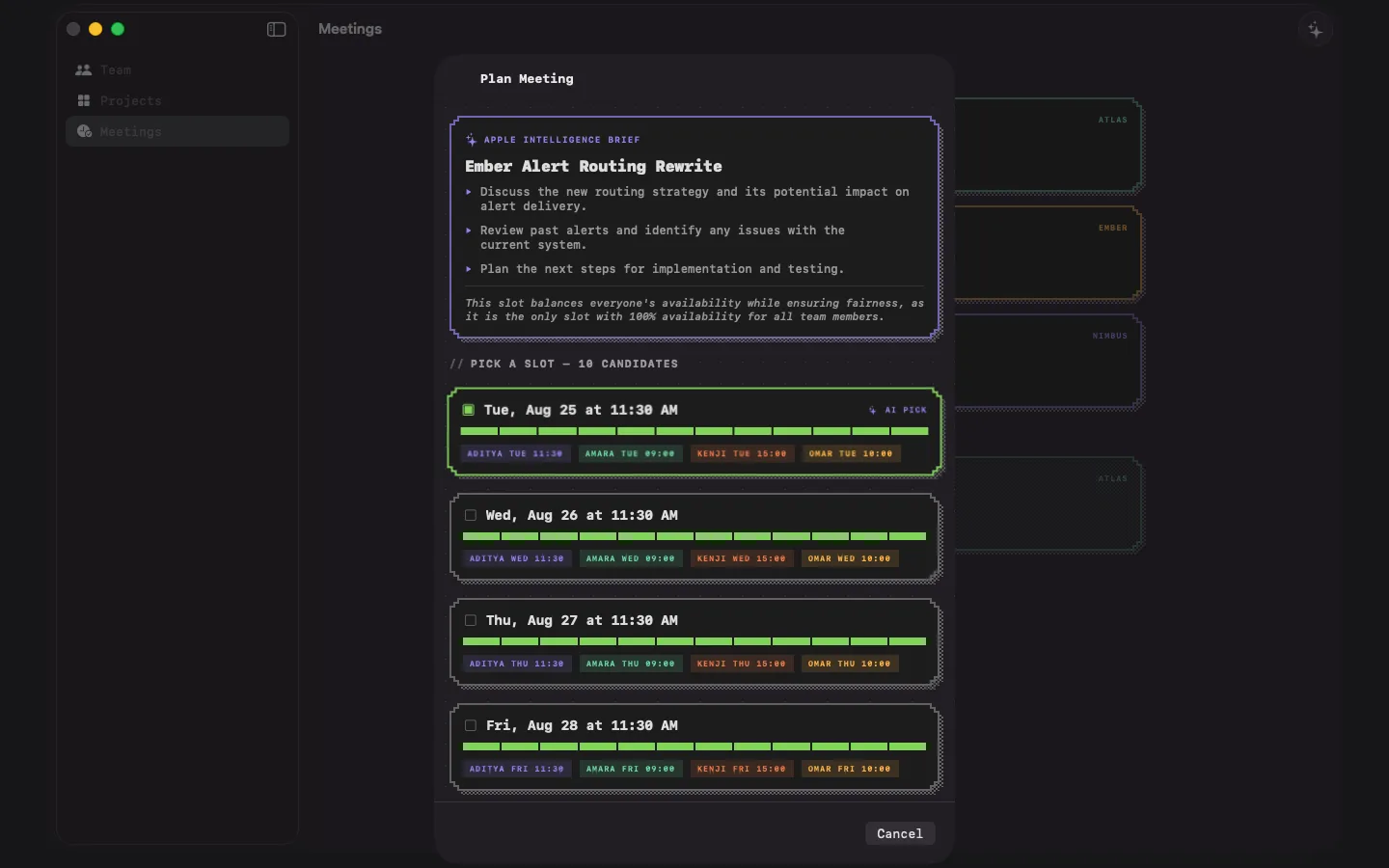Toggle the sidebar panel icon
Viewport: 1389px width, 868px height.
277,29
